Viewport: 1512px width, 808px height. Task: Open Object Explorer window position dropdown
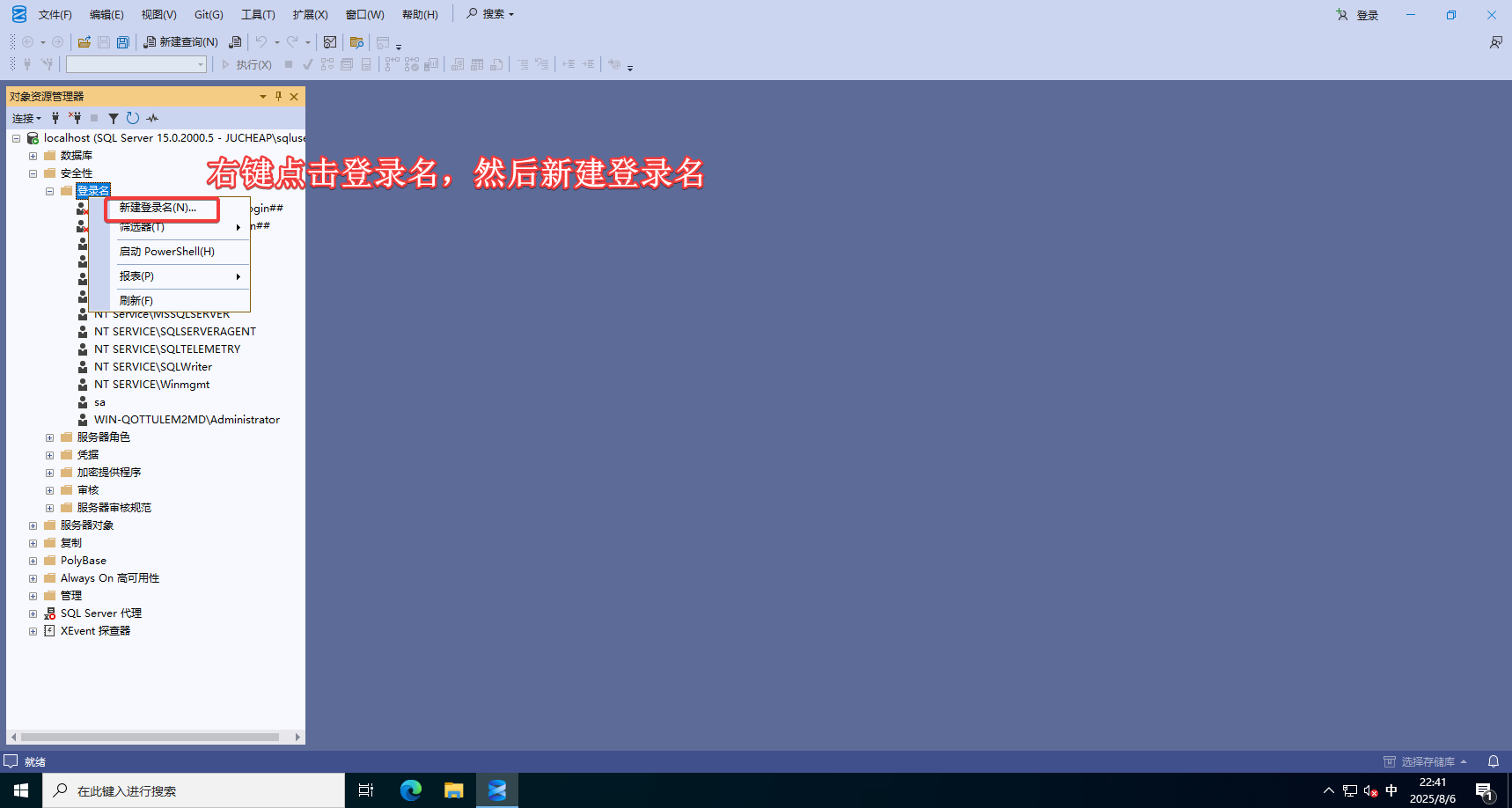coord(263,96)
